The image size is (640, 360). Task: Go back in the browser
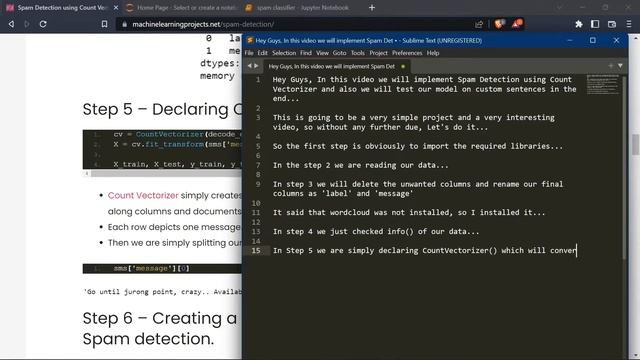pyautogui.click(x=11, y=24)
